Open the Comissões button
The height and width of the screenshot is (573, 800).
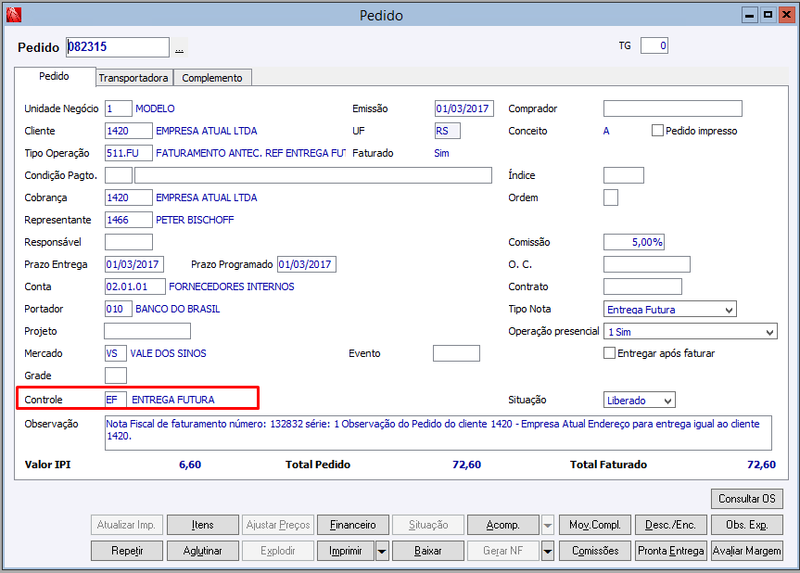595,551
